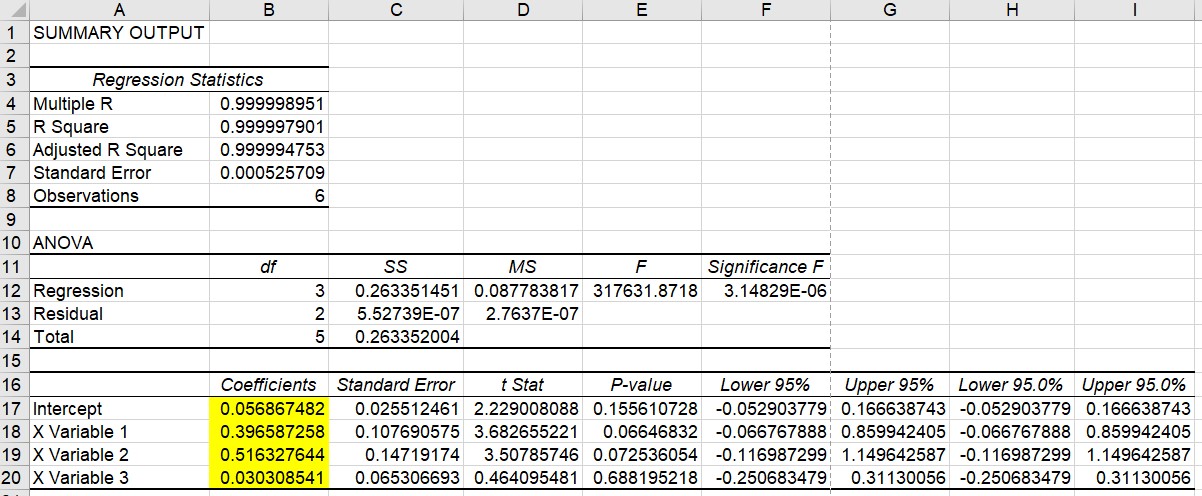Viewport: 1202px width, 496px height.
Task: Click the Select All corner button
Action: [14, 10]
